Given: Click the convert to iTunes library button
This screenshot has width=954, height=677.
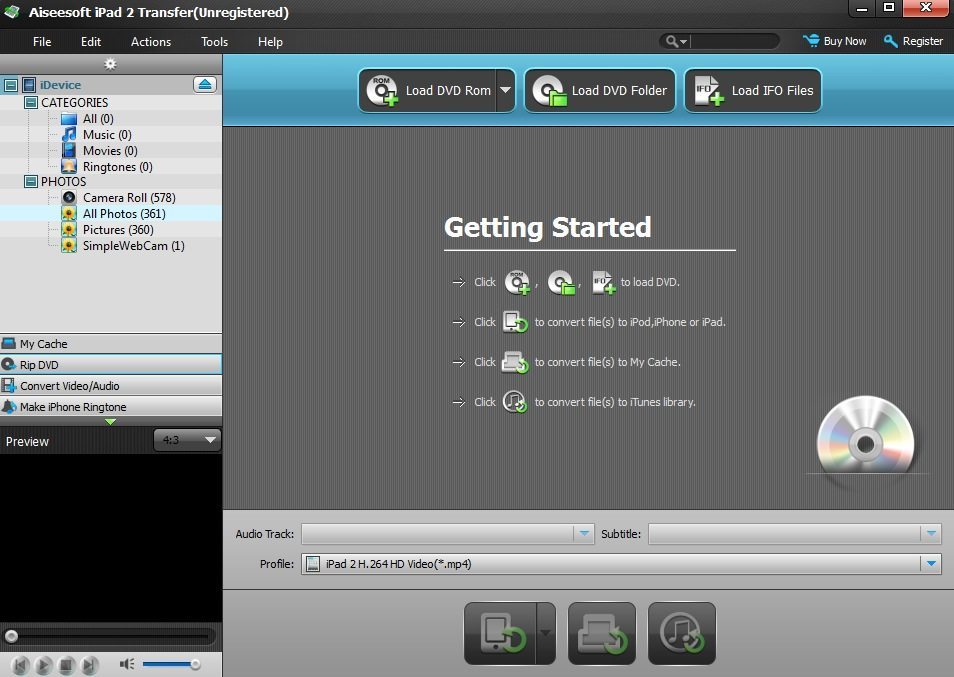Looking at the screenshot, I should [x=681, y=633].
